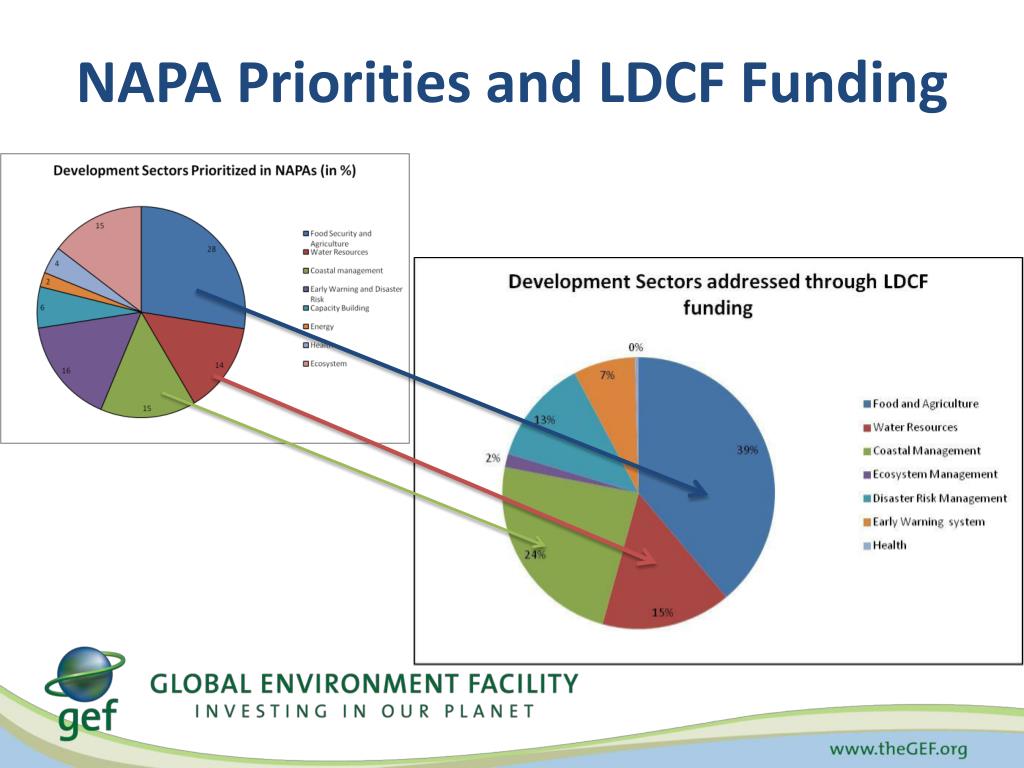The image size is (1024, 768).
Task: Click the blue Food and Agriculture legend swatch
Action: pos(867,404)
